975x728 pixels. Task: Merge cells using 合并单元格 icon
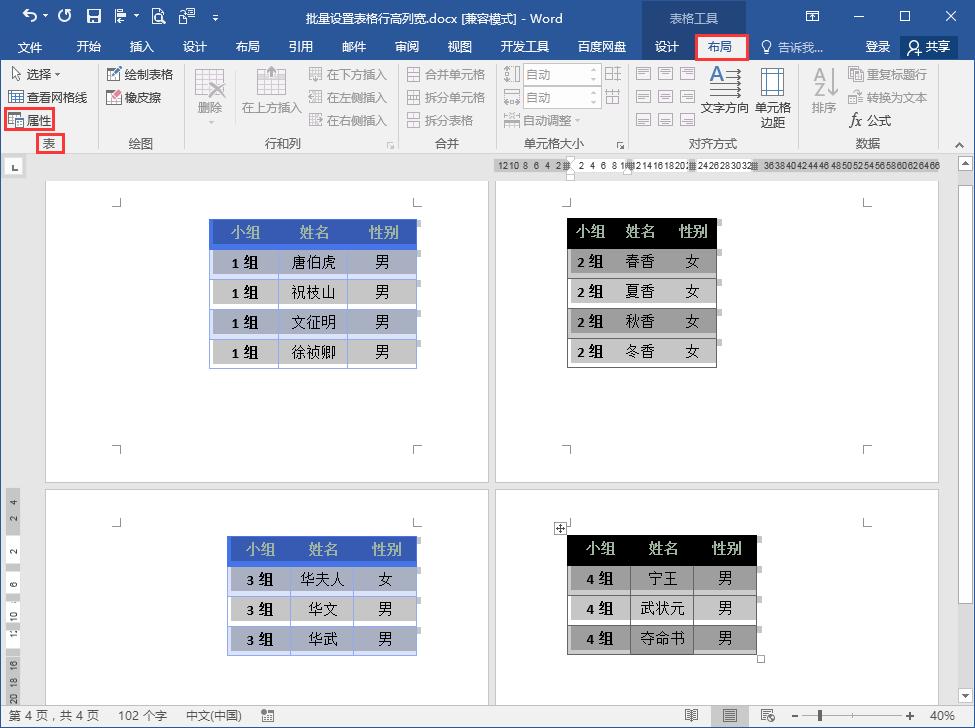pos(443,73)
